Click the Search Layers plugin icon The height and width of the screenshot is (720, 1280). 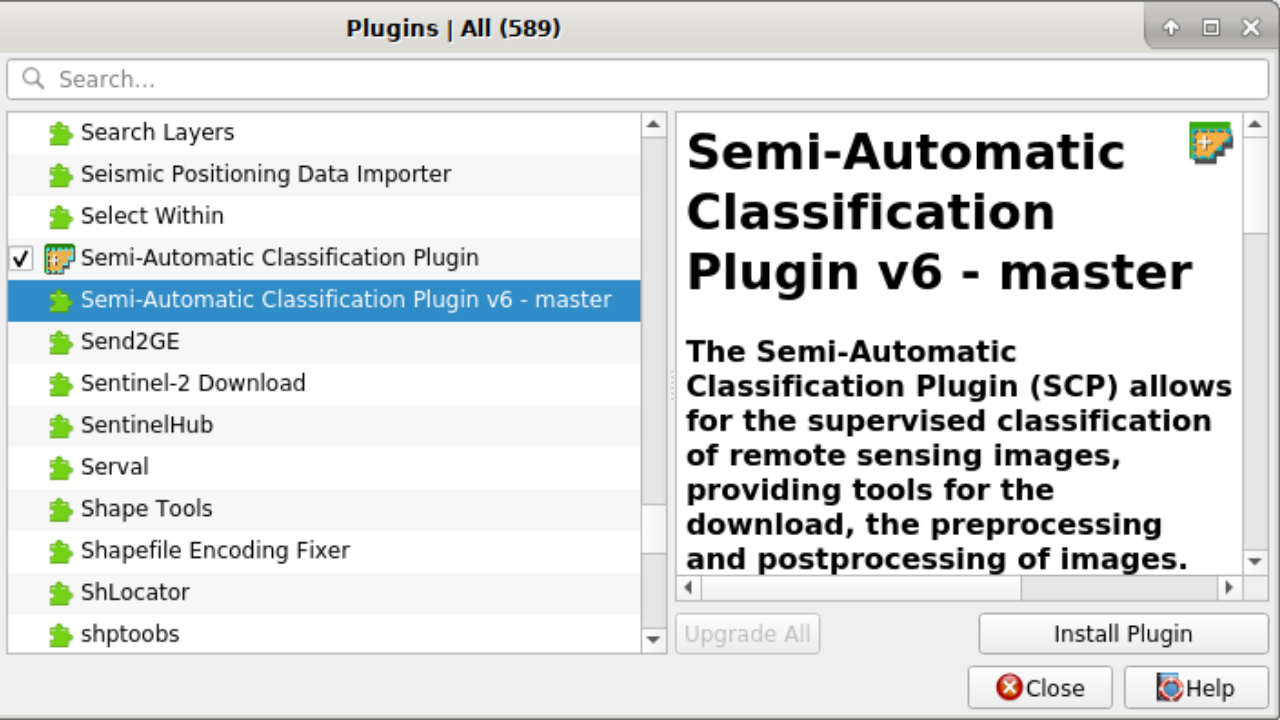(x=61, y=133)
